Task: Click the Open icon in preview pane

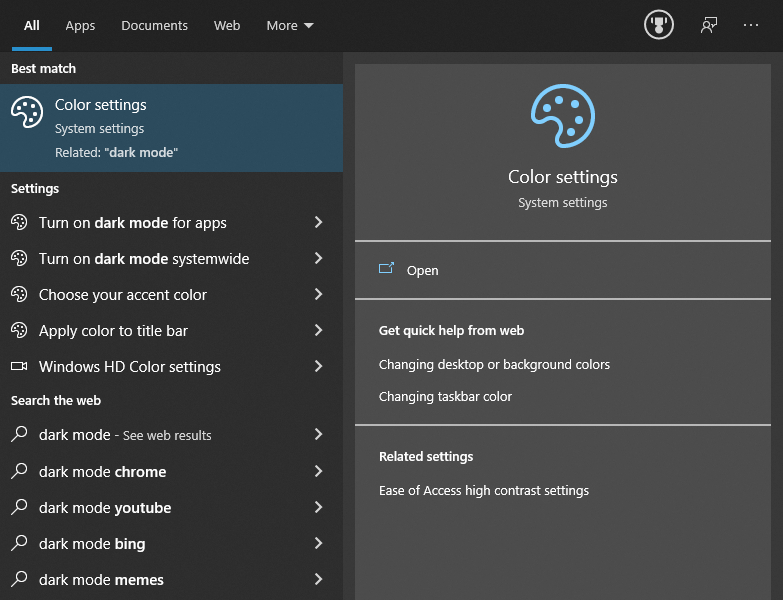Action: click(x=387, y=270)
